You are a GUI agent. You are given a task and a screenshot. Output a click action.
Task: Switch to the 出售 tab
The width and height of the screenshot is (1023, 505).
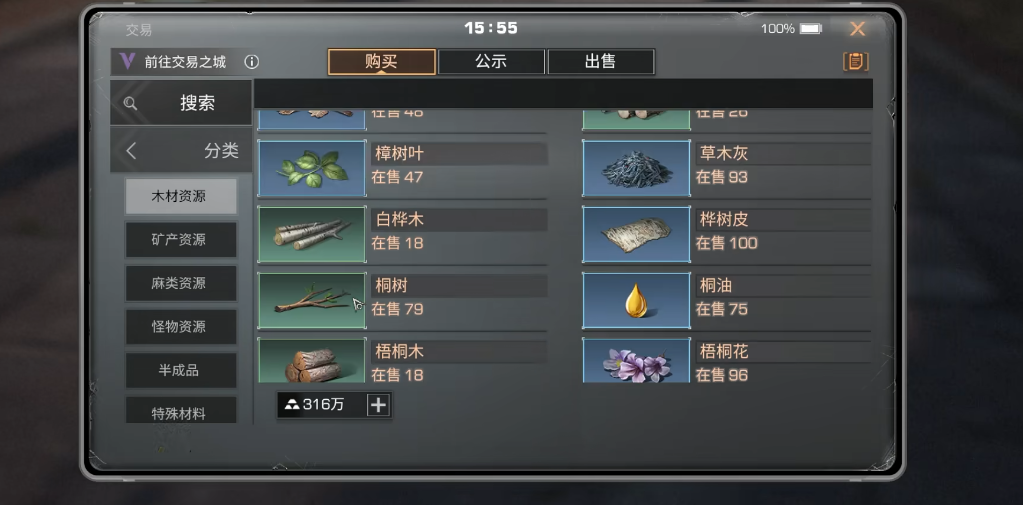click(x=601, y=62)
